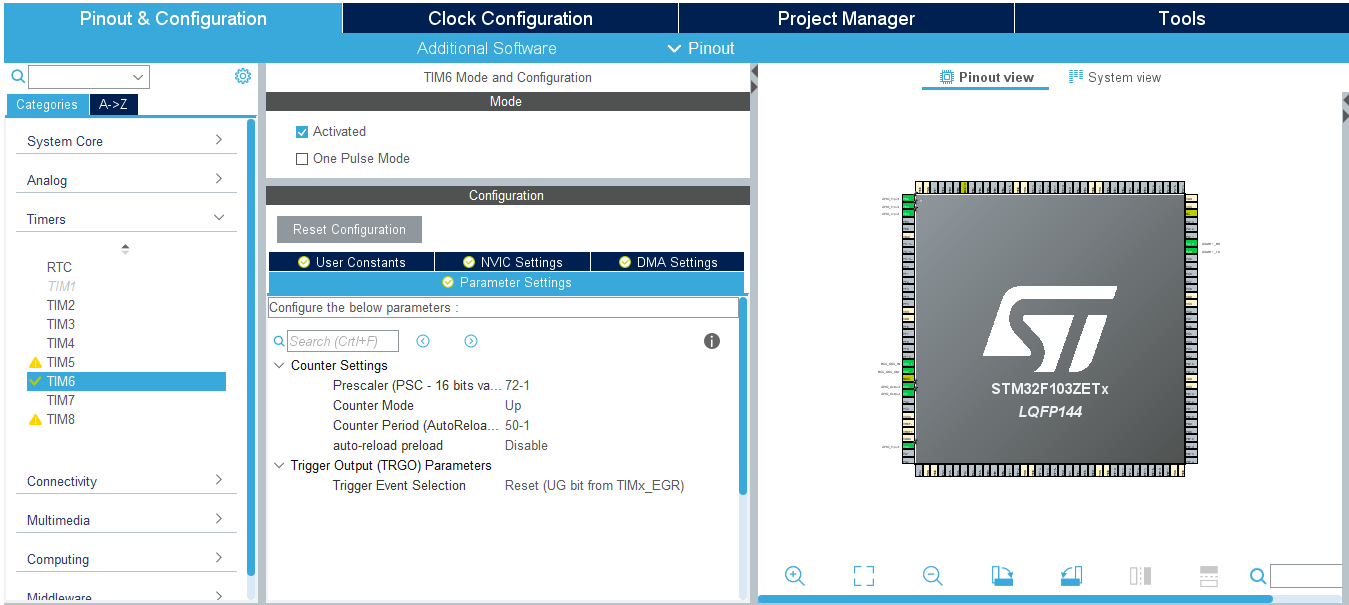Collapse Counter Settings group
The image size is (1349, 605).
click(x=279, y=366)
